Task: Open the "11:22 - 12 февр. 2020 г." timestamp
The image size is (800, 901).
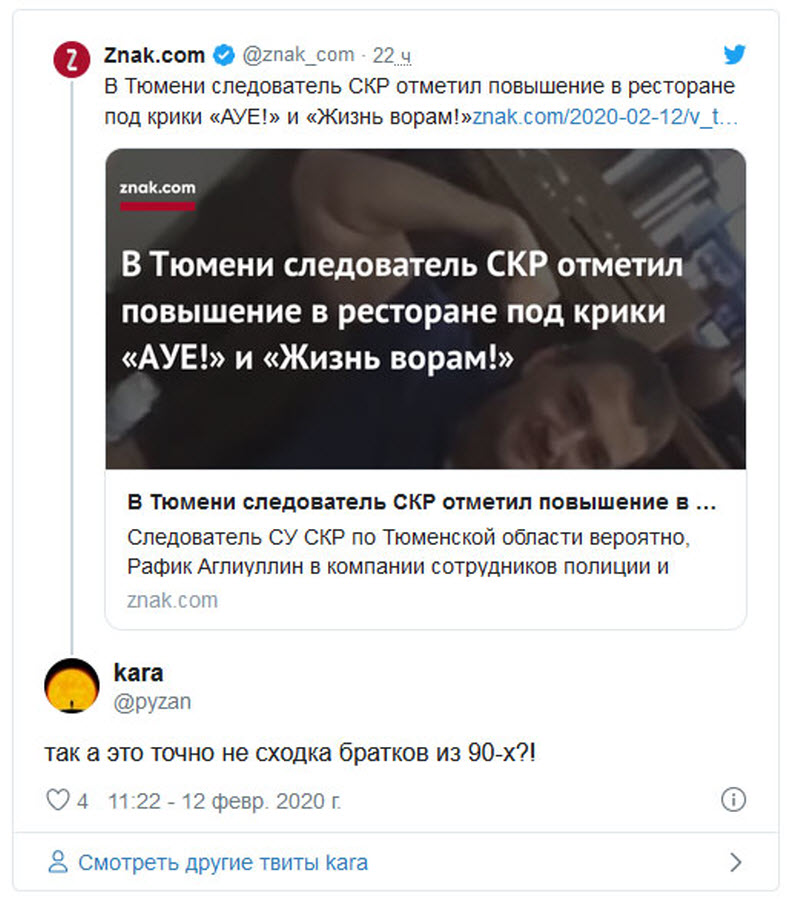Action: point(224,801)
